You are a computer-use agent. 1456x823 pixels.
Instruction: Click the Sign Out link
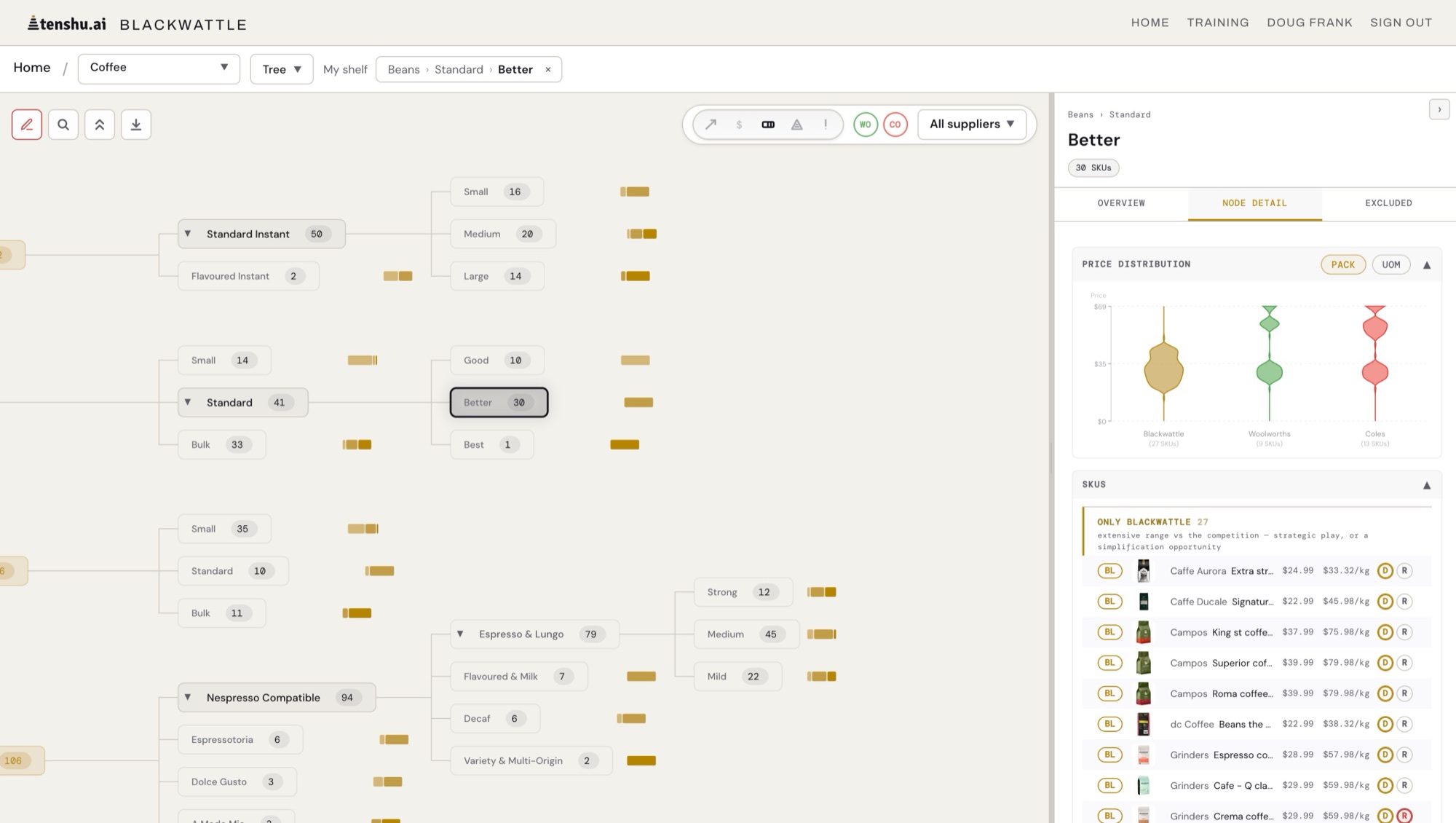tap(1401, 23)
